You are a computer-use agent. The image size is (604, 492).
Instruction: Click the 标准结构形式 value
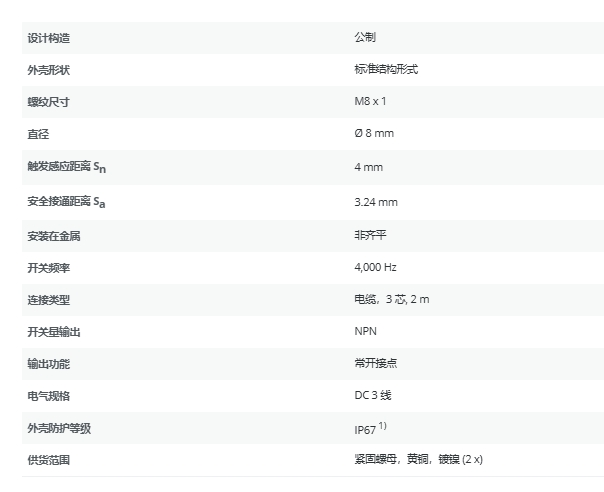[385, 70]
